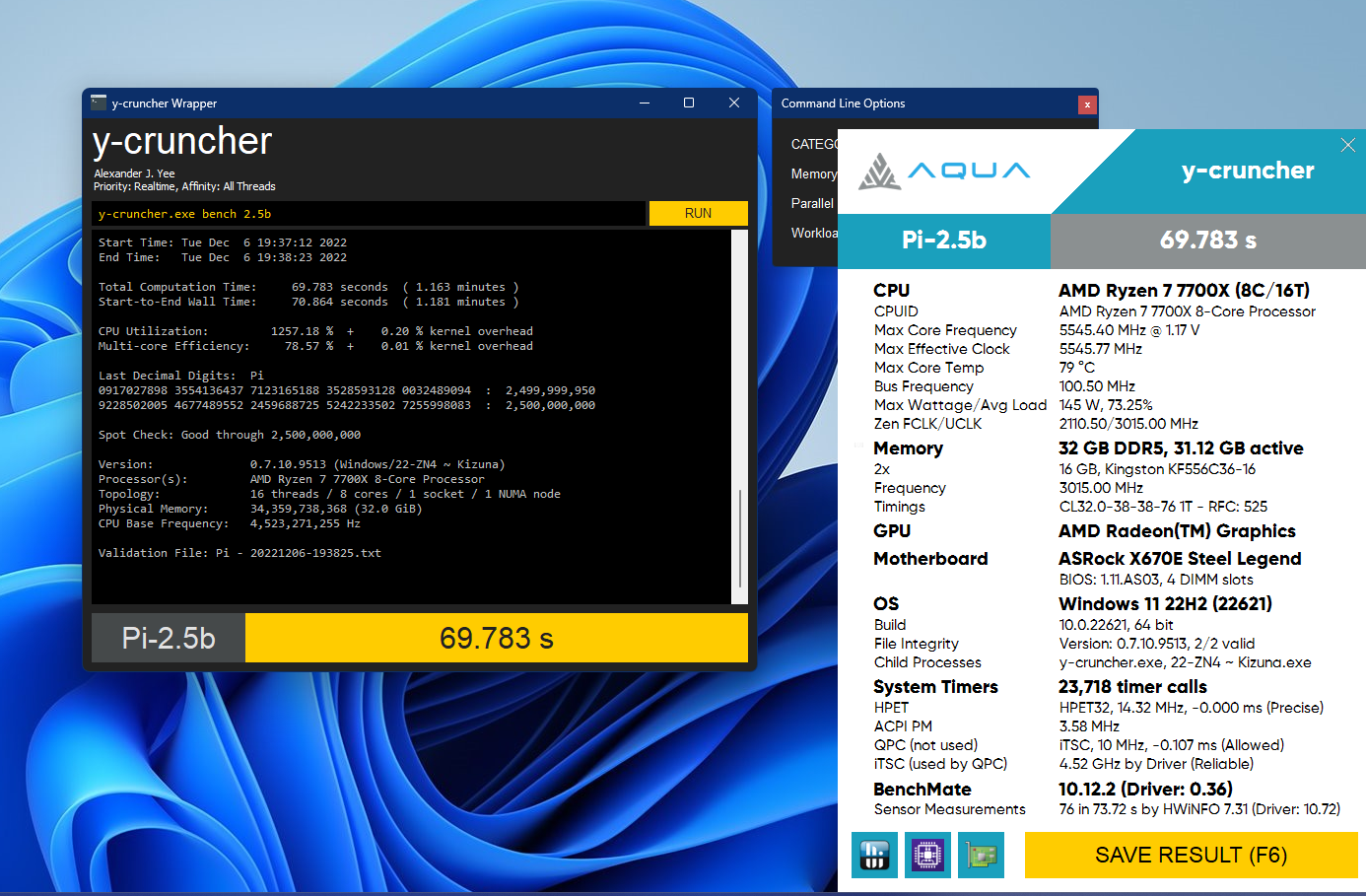The height and width of the screenshot is (896, 1366).
Task: Click the y-cruncher Wrapper title bar icon
Action: 99,103
